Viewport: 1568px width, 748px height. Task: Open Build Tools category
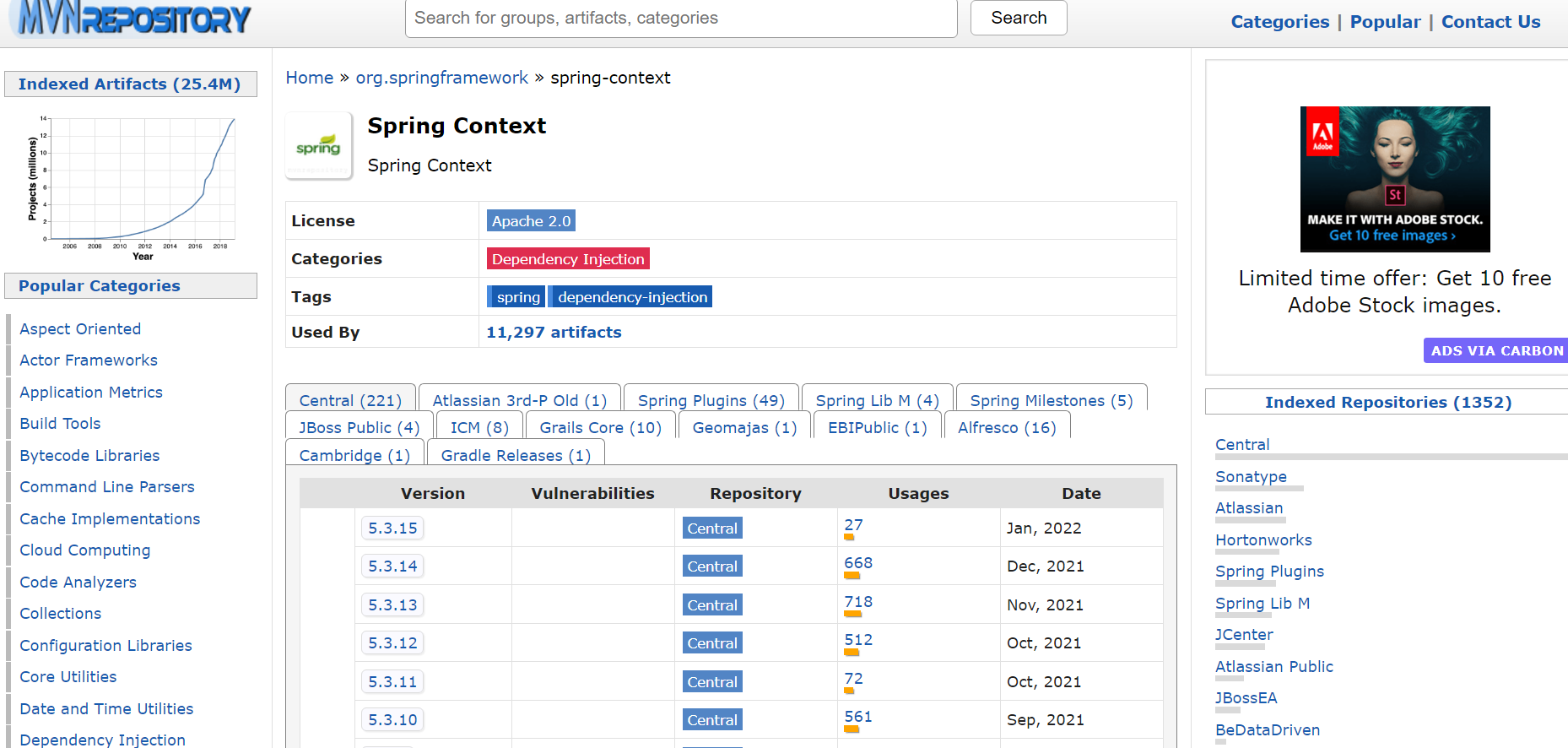pos(60,424)
